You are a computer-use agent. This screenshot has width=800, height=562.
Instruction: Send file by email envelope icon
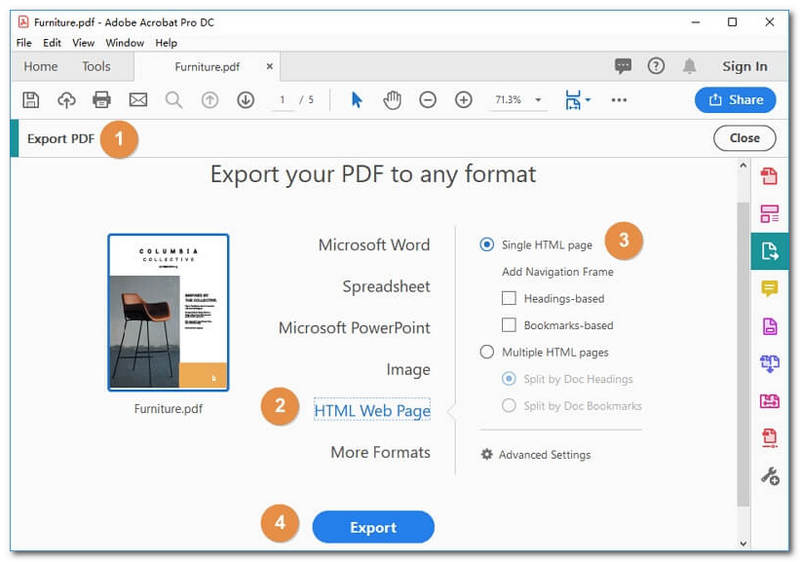pyautogui.click(x=138, y=100)
